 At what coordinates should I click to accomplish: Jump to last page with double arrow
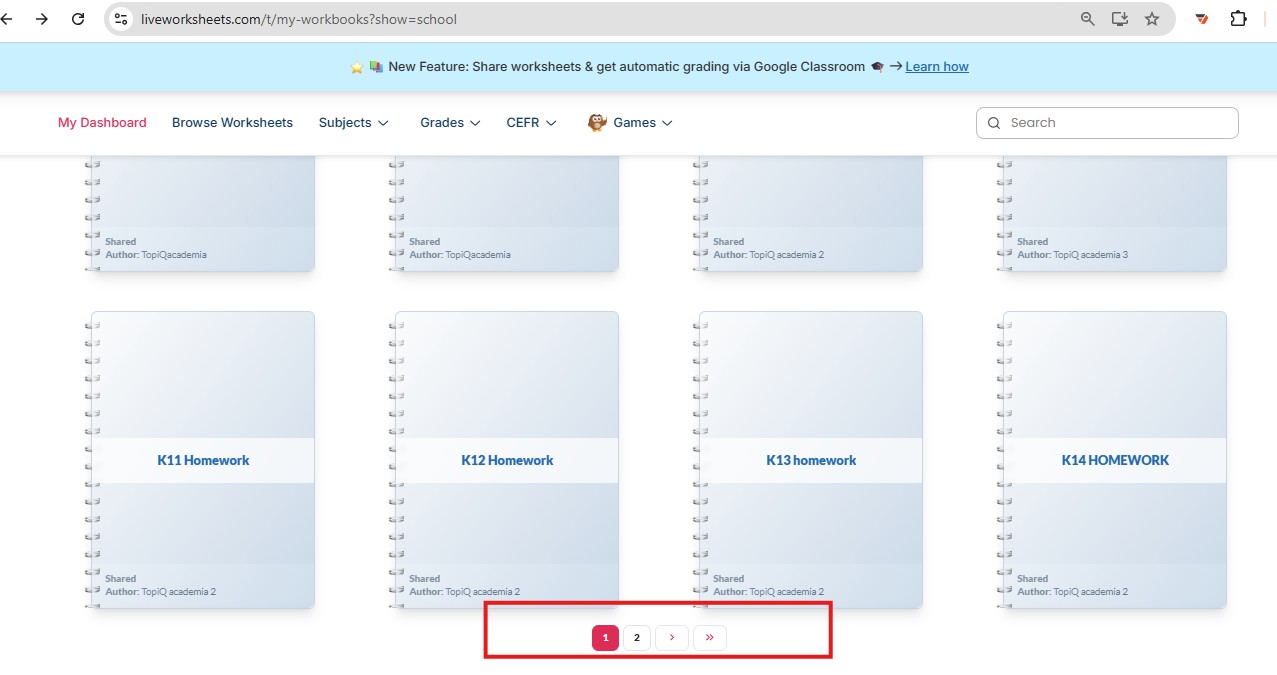coord(709,638)
